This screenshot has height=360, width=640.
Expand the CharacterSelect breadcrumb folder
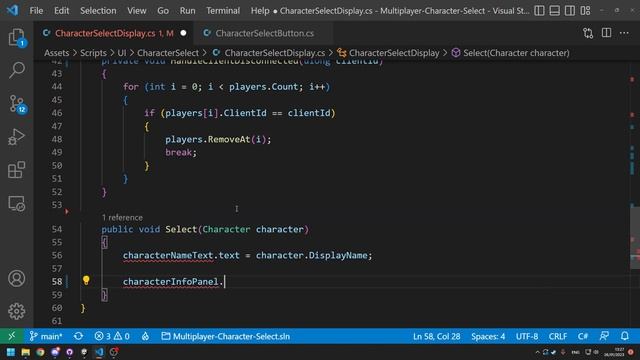pos(168,53)
